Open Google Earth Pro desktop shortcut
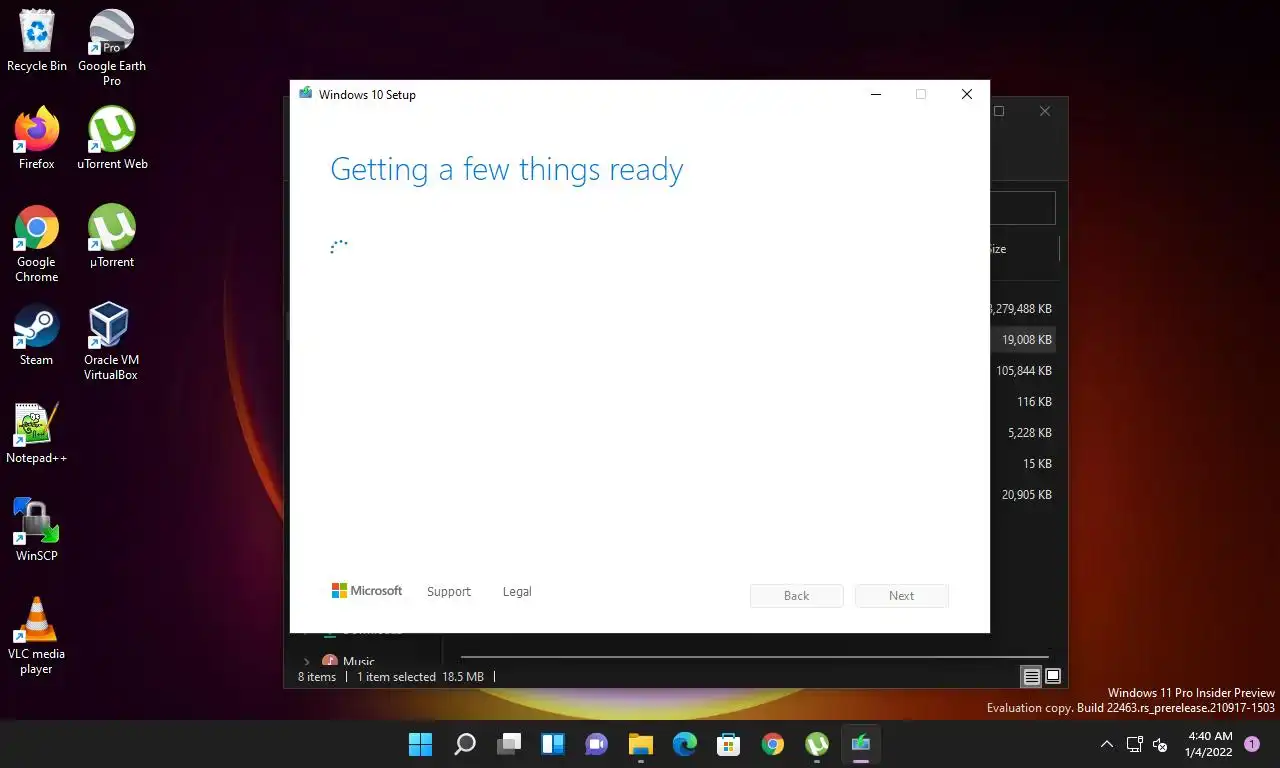Image resolution: width=1280 pixels, height=768 pixels. 112,48
